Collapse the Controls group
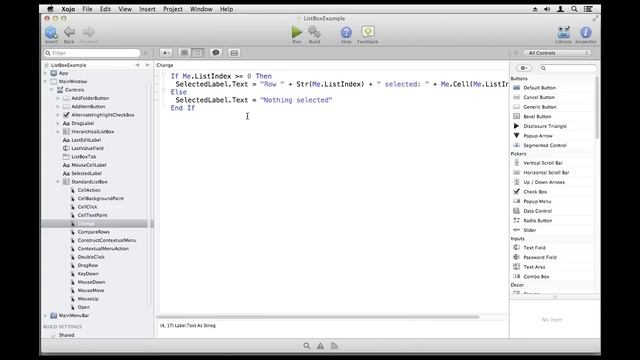This screenshot has width=640, height=360. (x=52, y=90)
